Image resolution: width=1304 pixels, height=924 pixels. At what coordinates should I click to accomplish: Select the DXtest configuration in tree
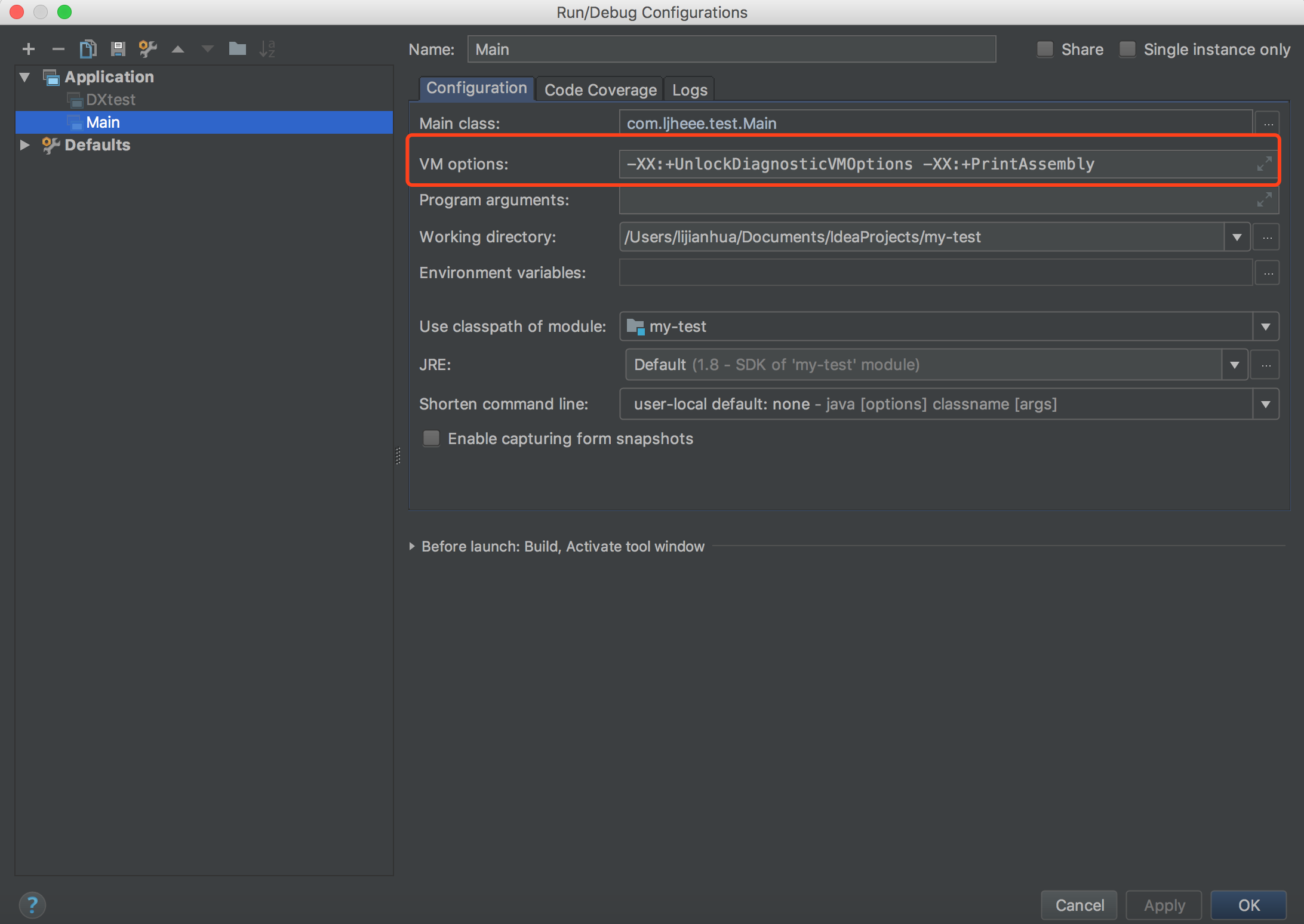(x=110, y=100)
